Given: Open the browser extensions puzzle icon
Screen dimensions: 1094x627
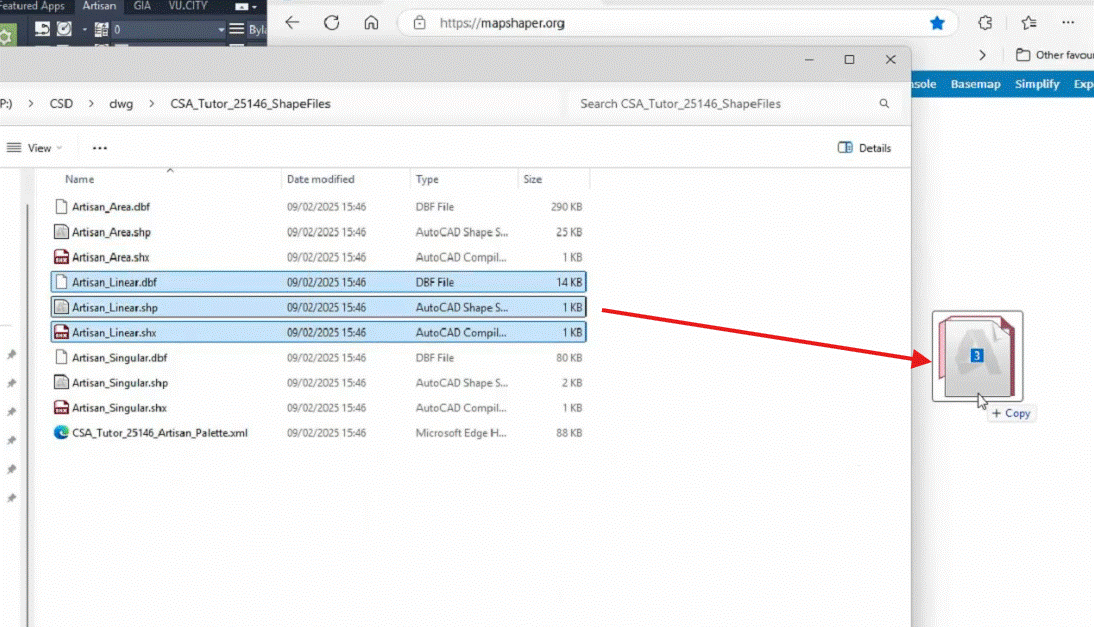Looking at the screenshot, I should click(x=985, y=22).
